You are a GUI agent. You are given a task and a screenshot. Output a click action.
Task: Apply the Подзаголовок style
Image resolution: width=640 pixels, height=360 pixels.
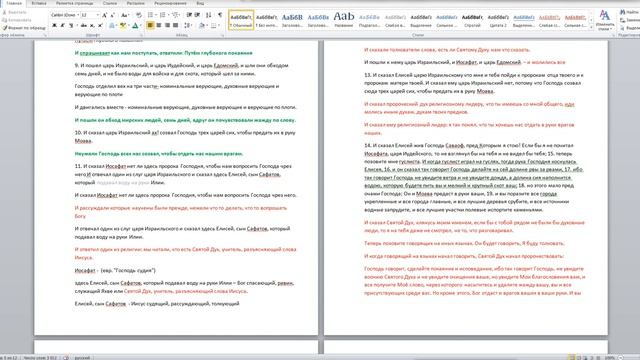[x=369, y=20]
